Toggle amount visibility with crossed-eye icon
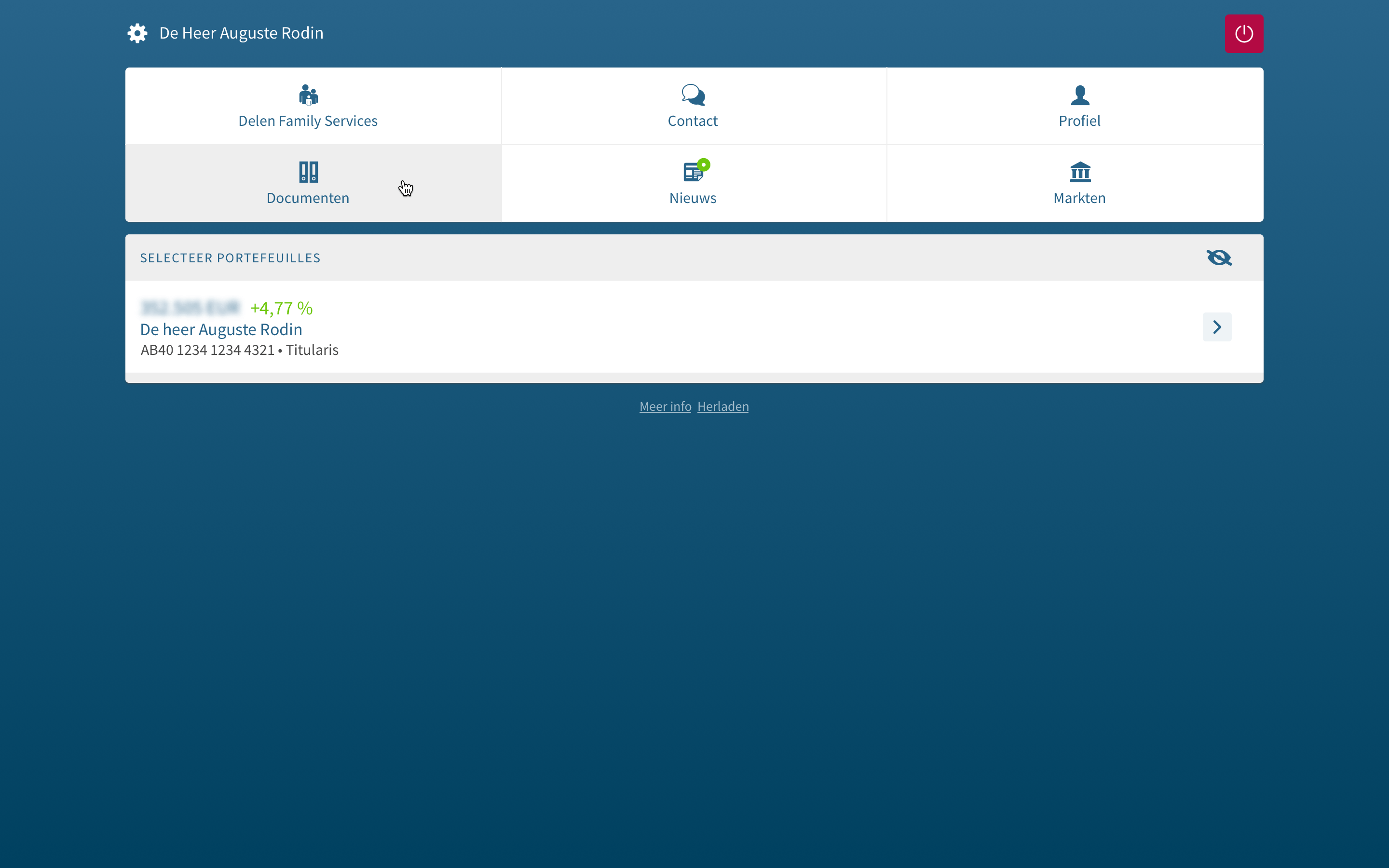The width and height of the screenshot is (1389, 868). 1219,258
